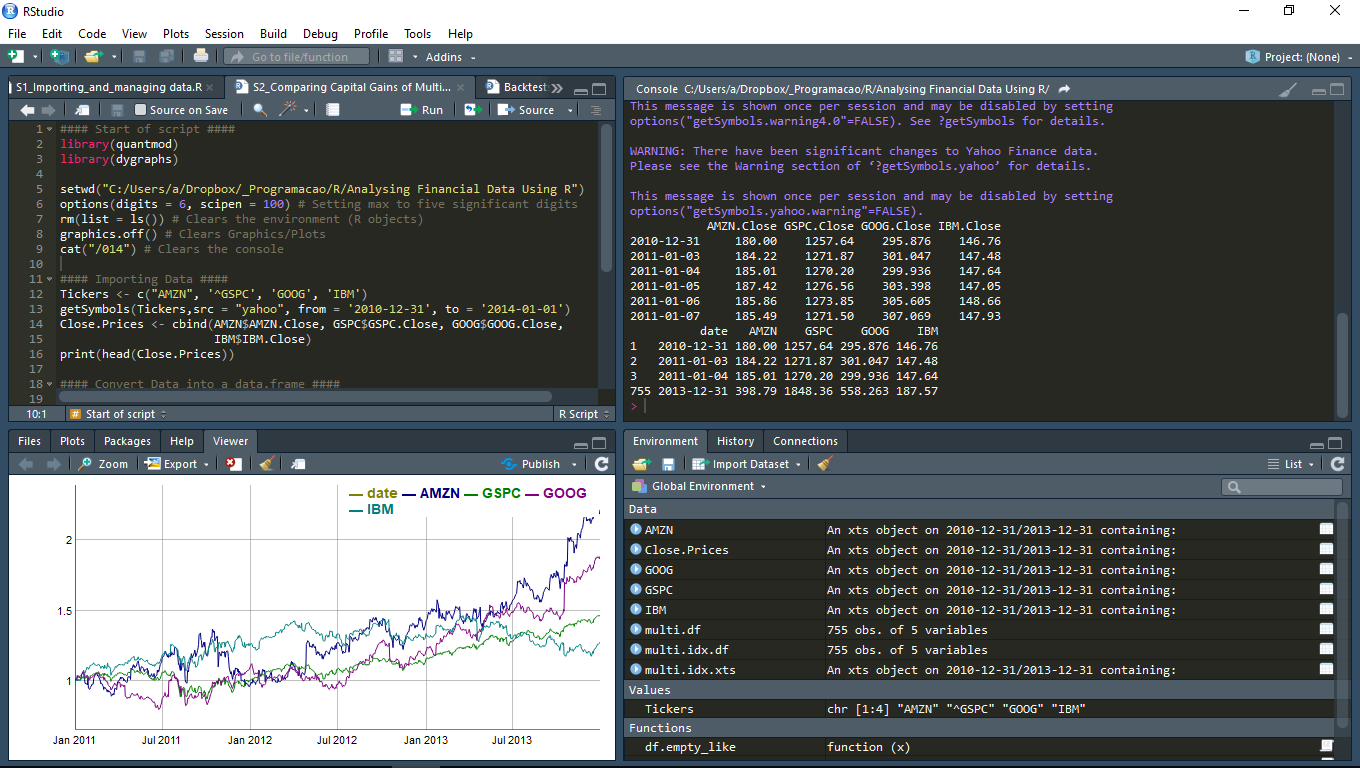
Task: Click the code tools magic wand icon
Action: pyautogui.click(x=288, y=110)
